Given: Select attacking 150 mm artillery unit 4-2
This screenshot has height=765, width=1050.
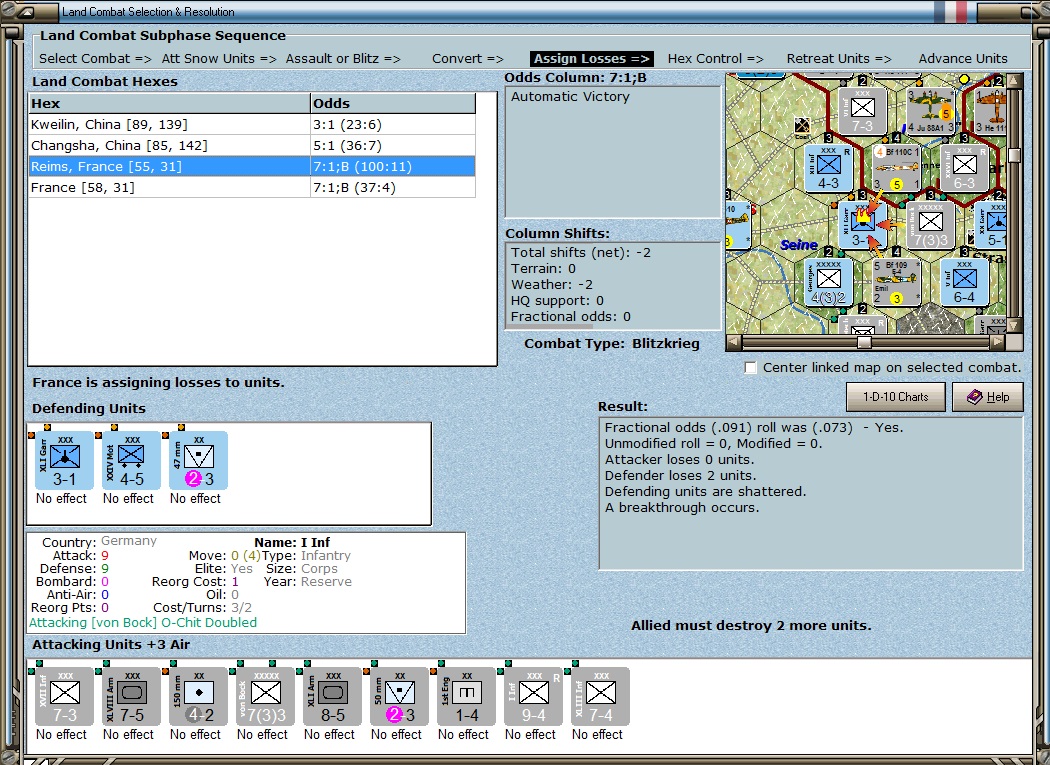Looking at the screenshot, I should click(x=198, y=696).
